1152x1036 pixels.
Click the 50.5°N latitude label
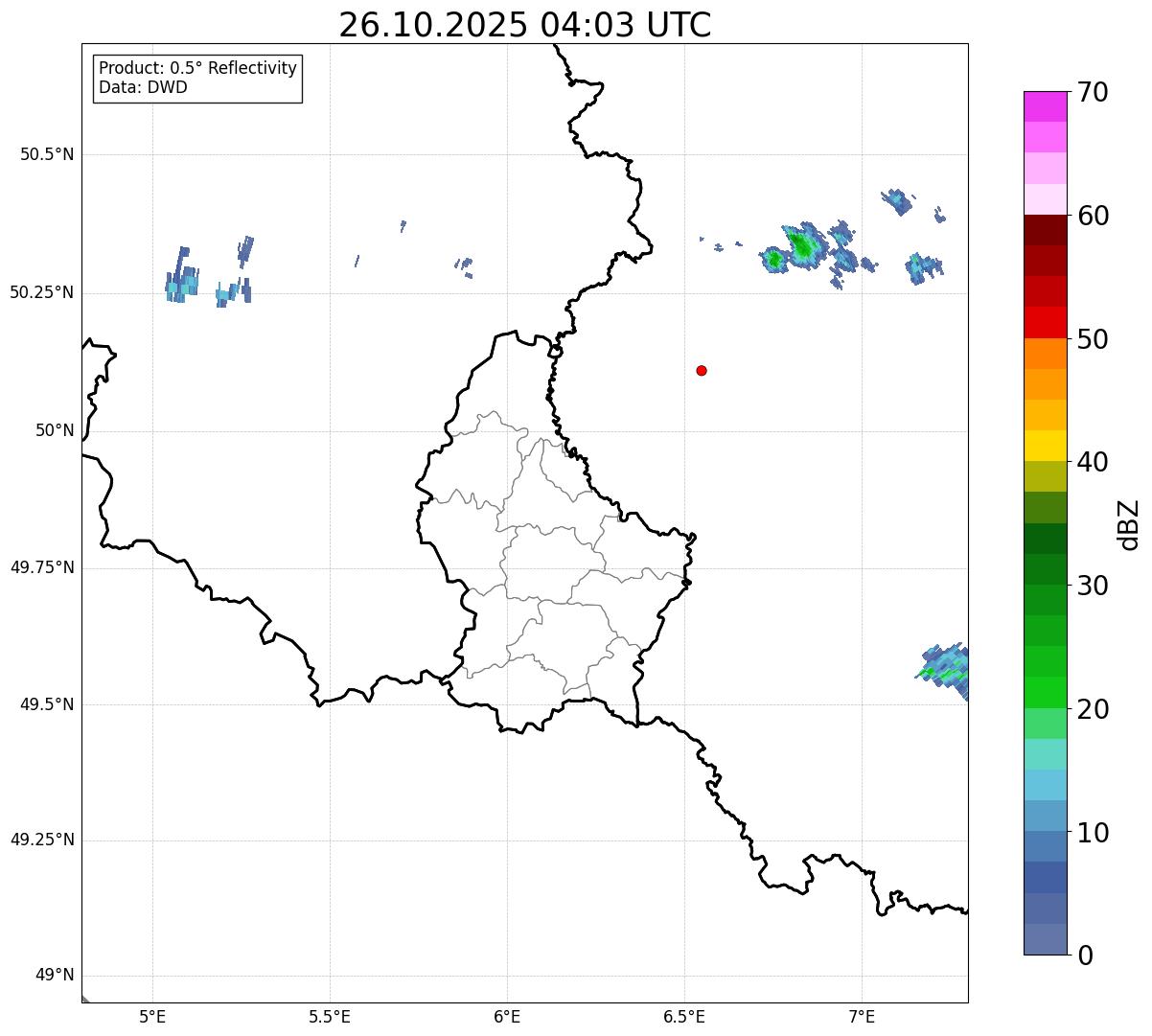(47, 154)
